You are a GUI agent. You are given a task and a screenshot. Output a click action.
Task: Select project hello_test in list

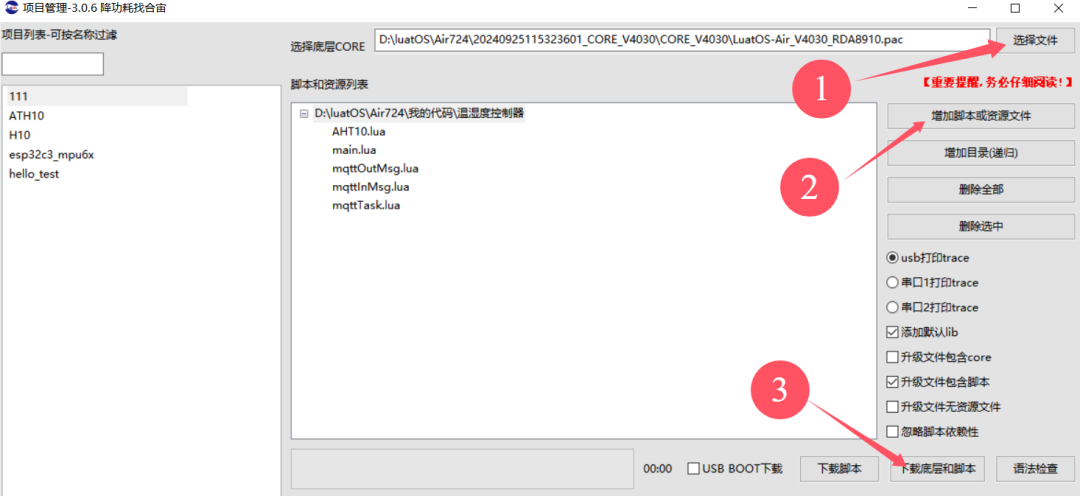pos(34,174)
